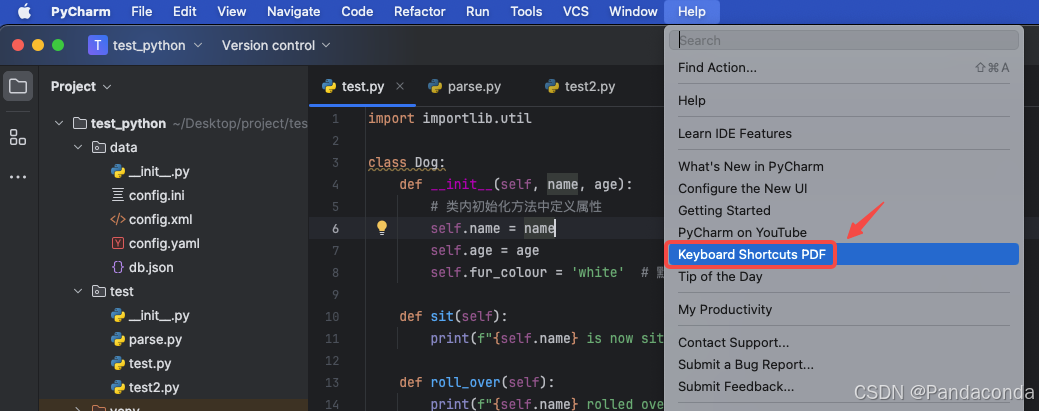
Task: Collapse the test folder node
Action: point(78,291)
